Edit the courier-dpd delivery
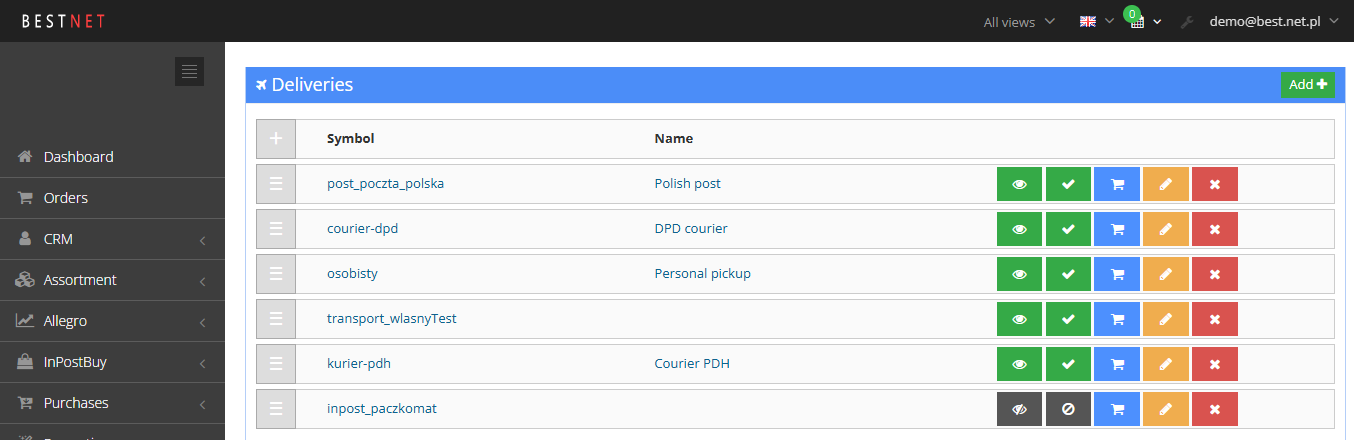1354x440 pixels. pyautogui.click(x=1166, y=229)
